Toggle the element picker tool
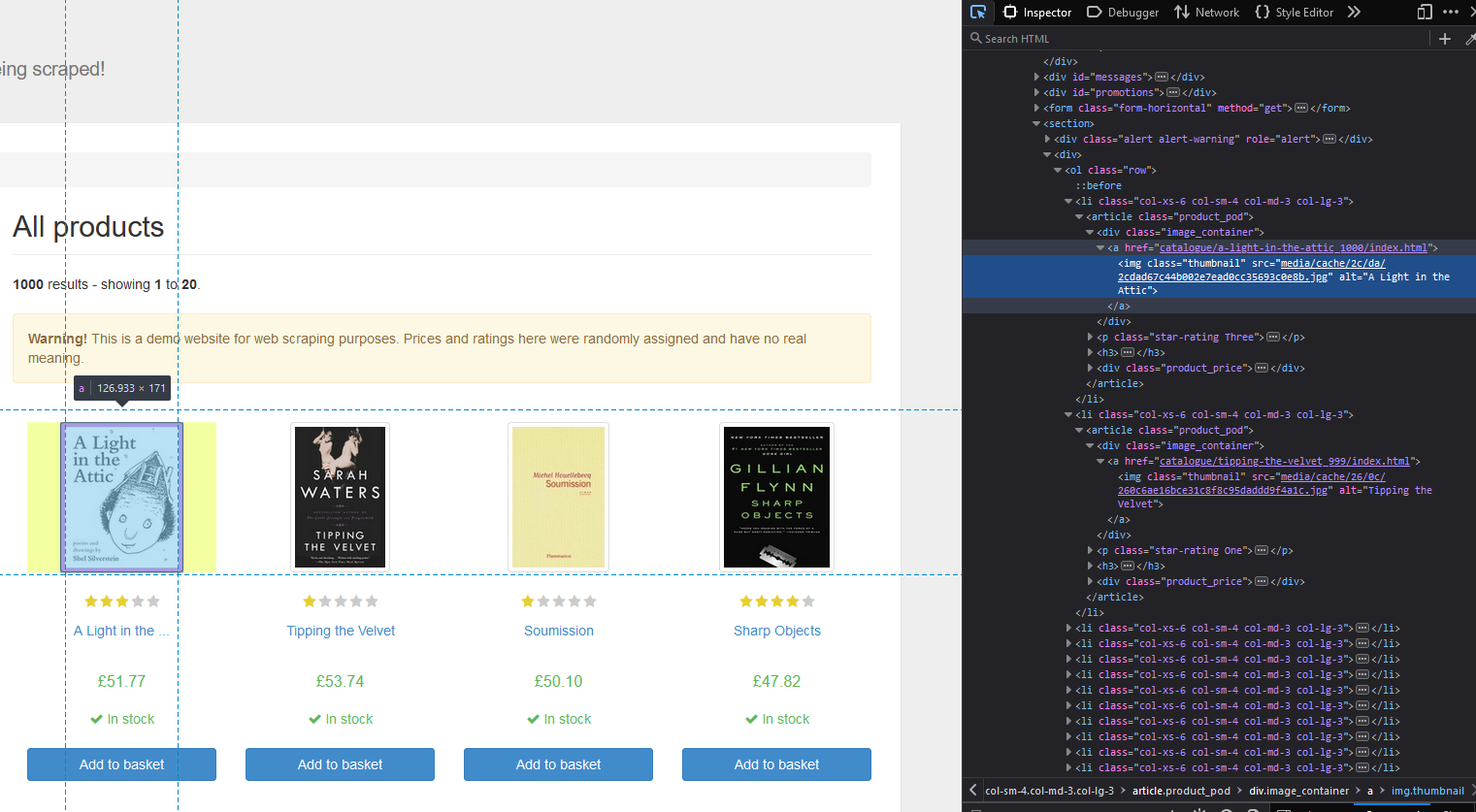 [978, 12]
